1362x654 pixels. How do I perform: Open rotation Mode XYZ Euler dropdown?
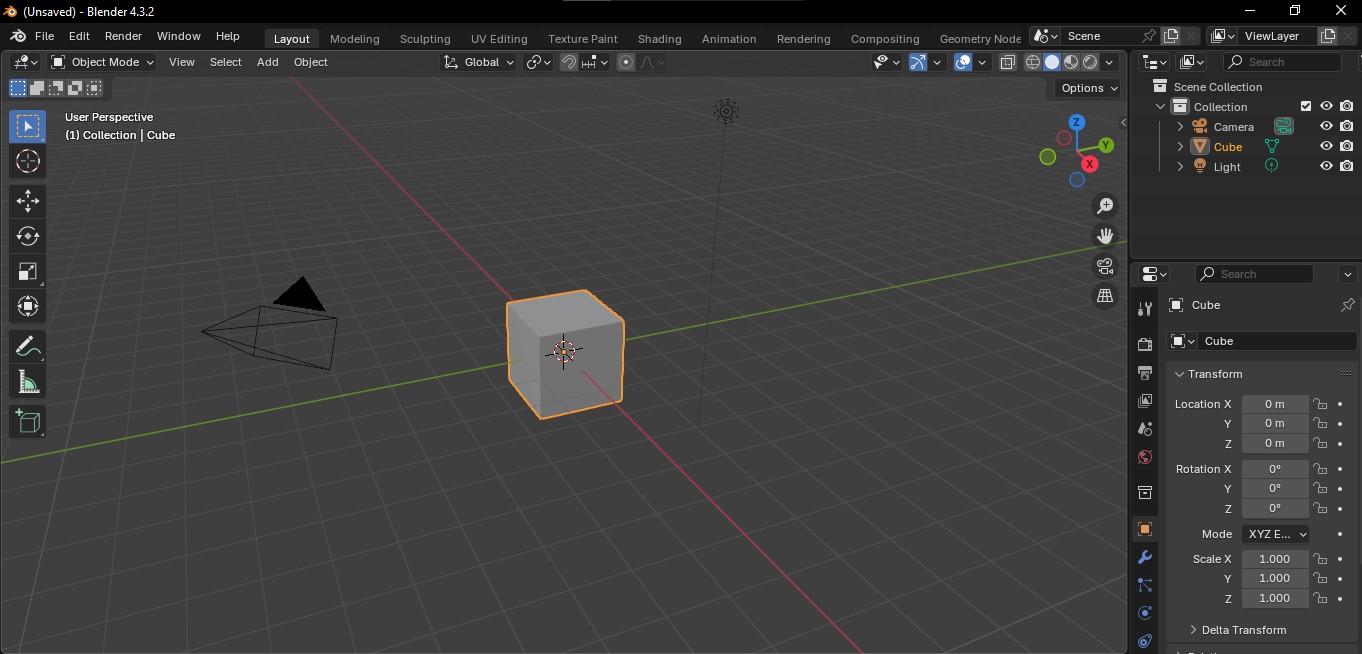tap(1275, 534)
